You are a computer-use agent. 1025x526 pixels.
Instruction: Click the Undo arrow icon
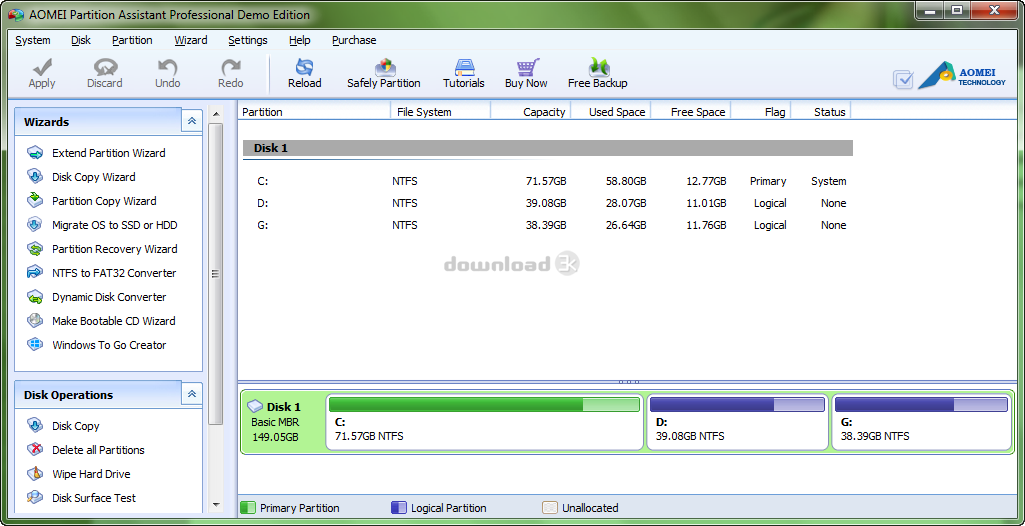pos(167,67)
